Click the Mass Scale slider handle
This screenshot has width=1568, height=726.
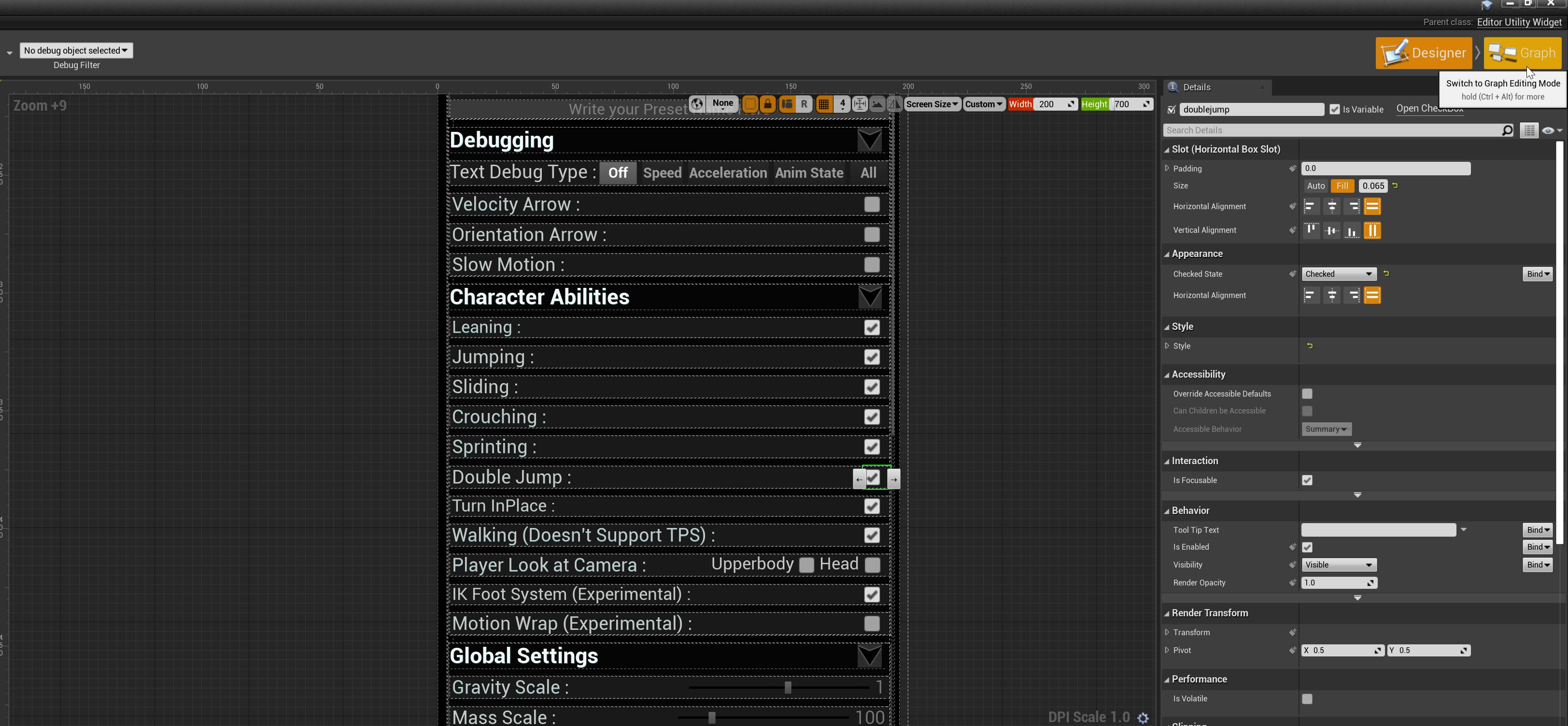tap(712, 717)
